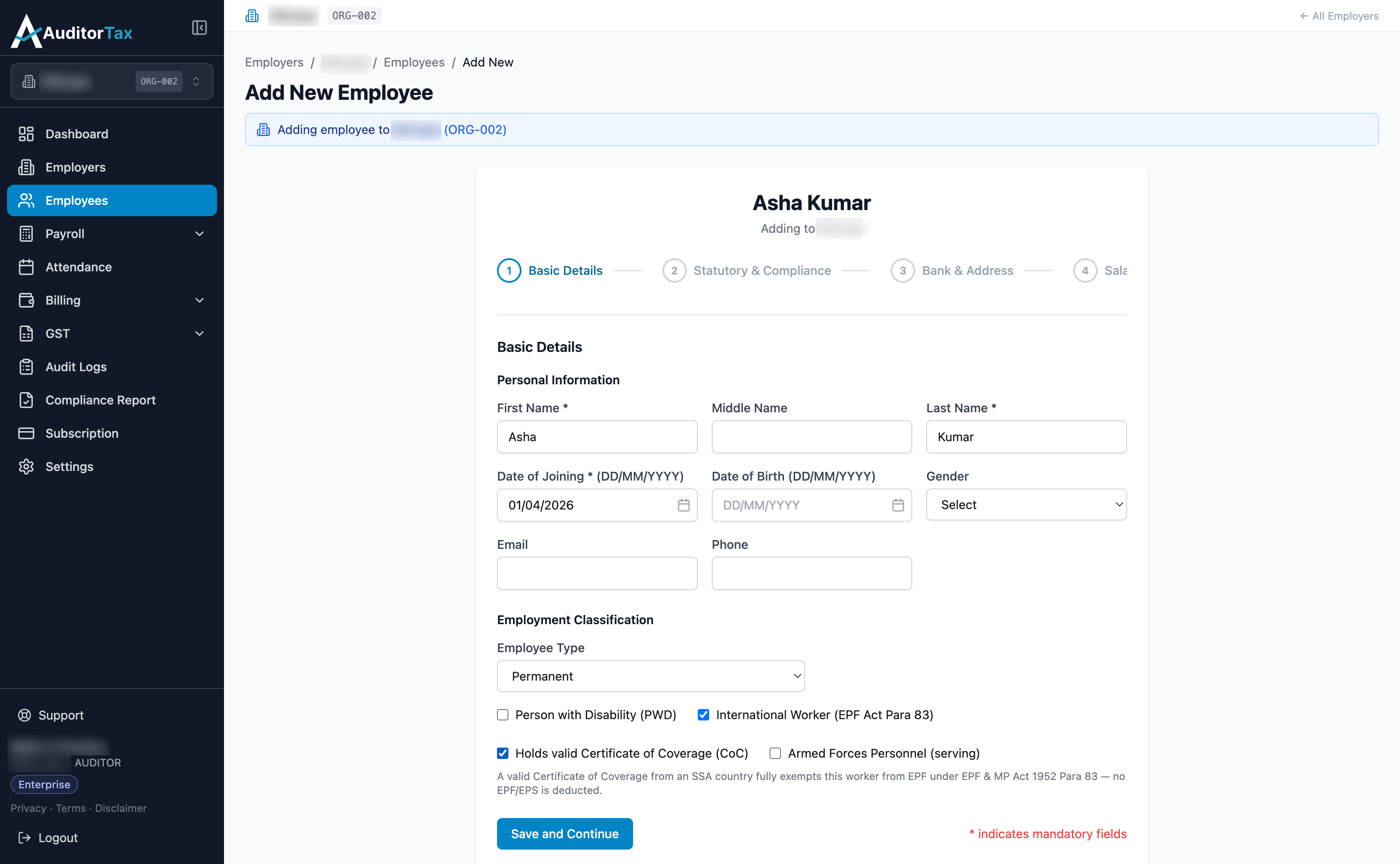
Task: Click the Audit Logs clipboard icon
Action: pos(26,367)
